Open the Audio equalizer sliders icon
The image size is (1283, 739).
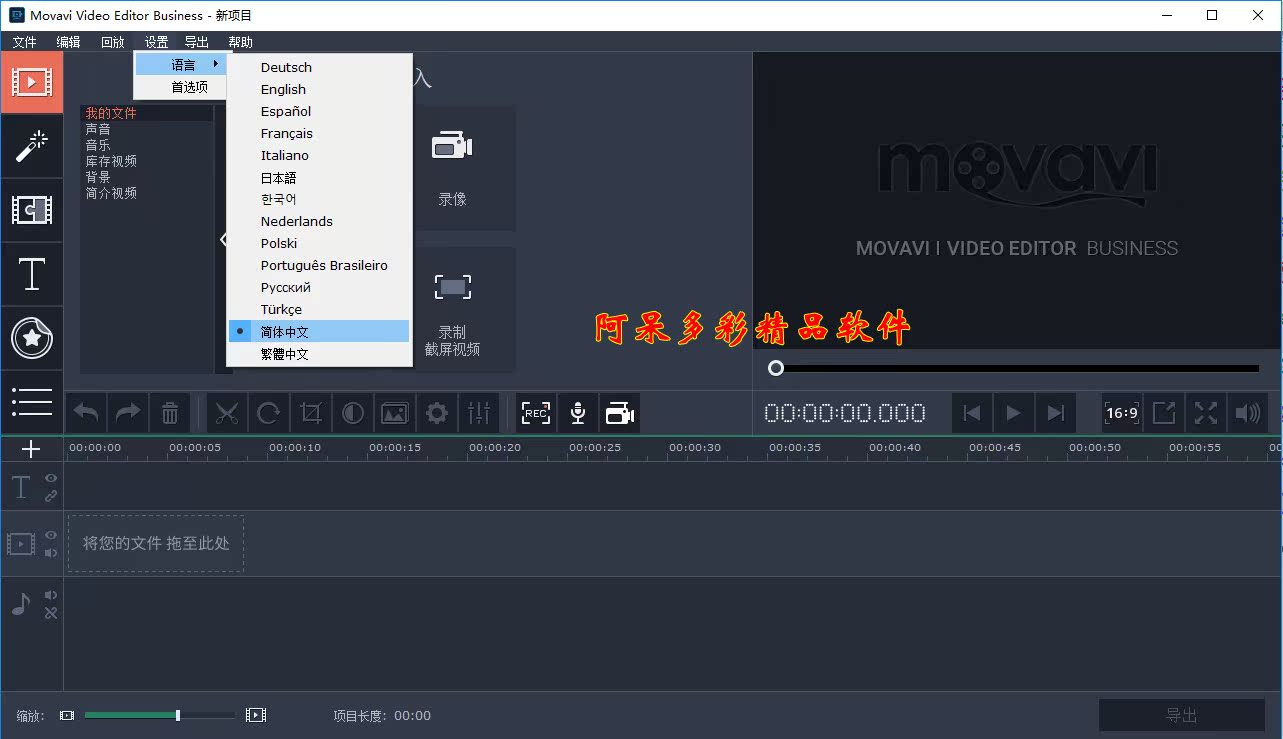click(479, 413)
